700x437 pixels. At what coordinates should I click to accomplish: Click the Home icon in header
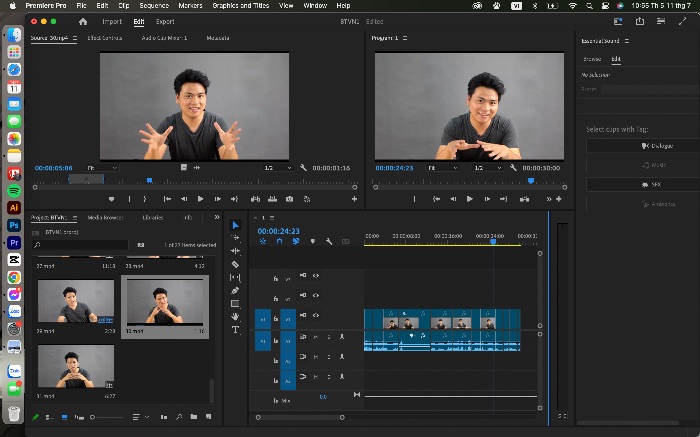83,21
